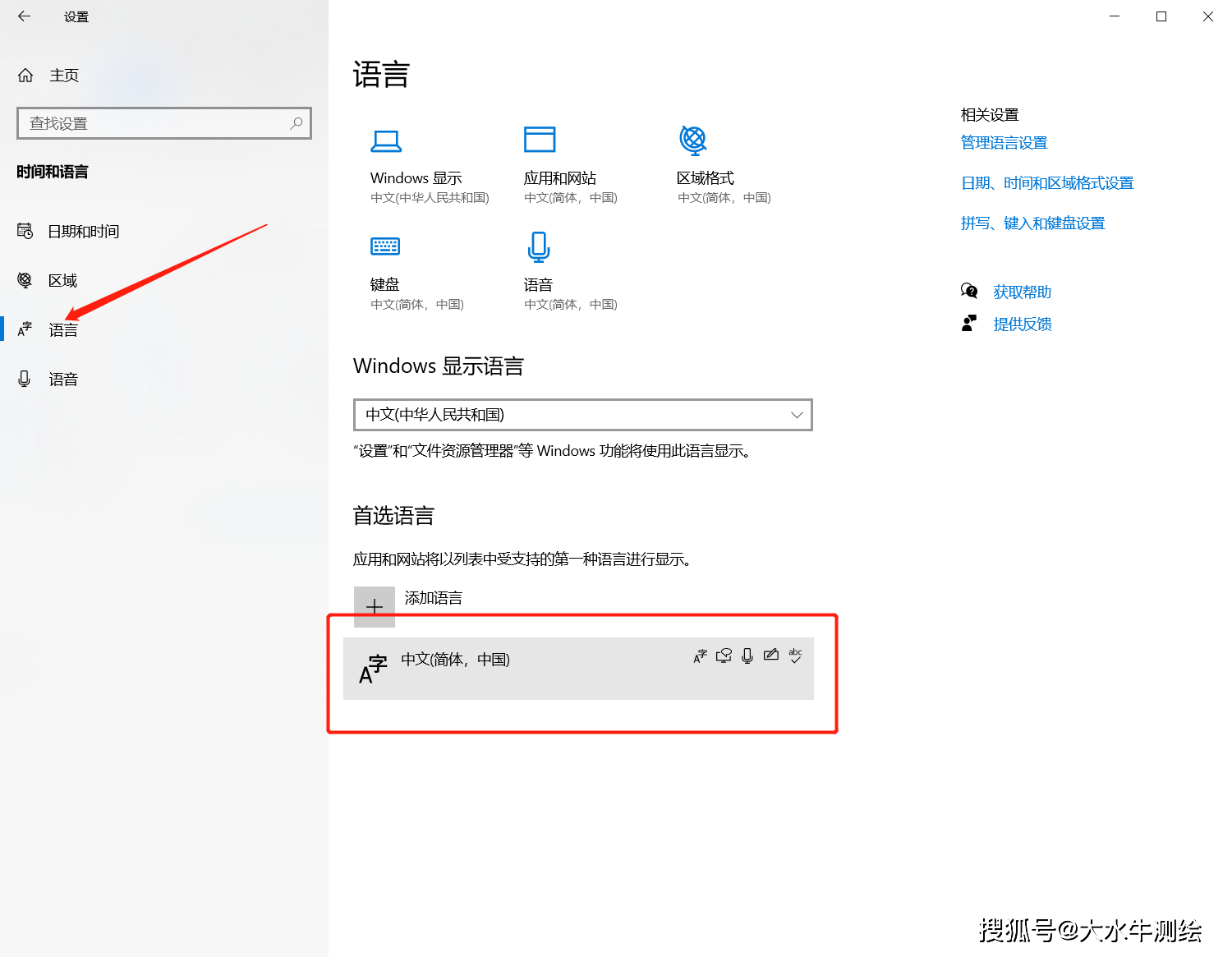Click the handwriting feature icon
This screenshot has height=957, width=1232.
pyautogui.click(x=771, y=655)
